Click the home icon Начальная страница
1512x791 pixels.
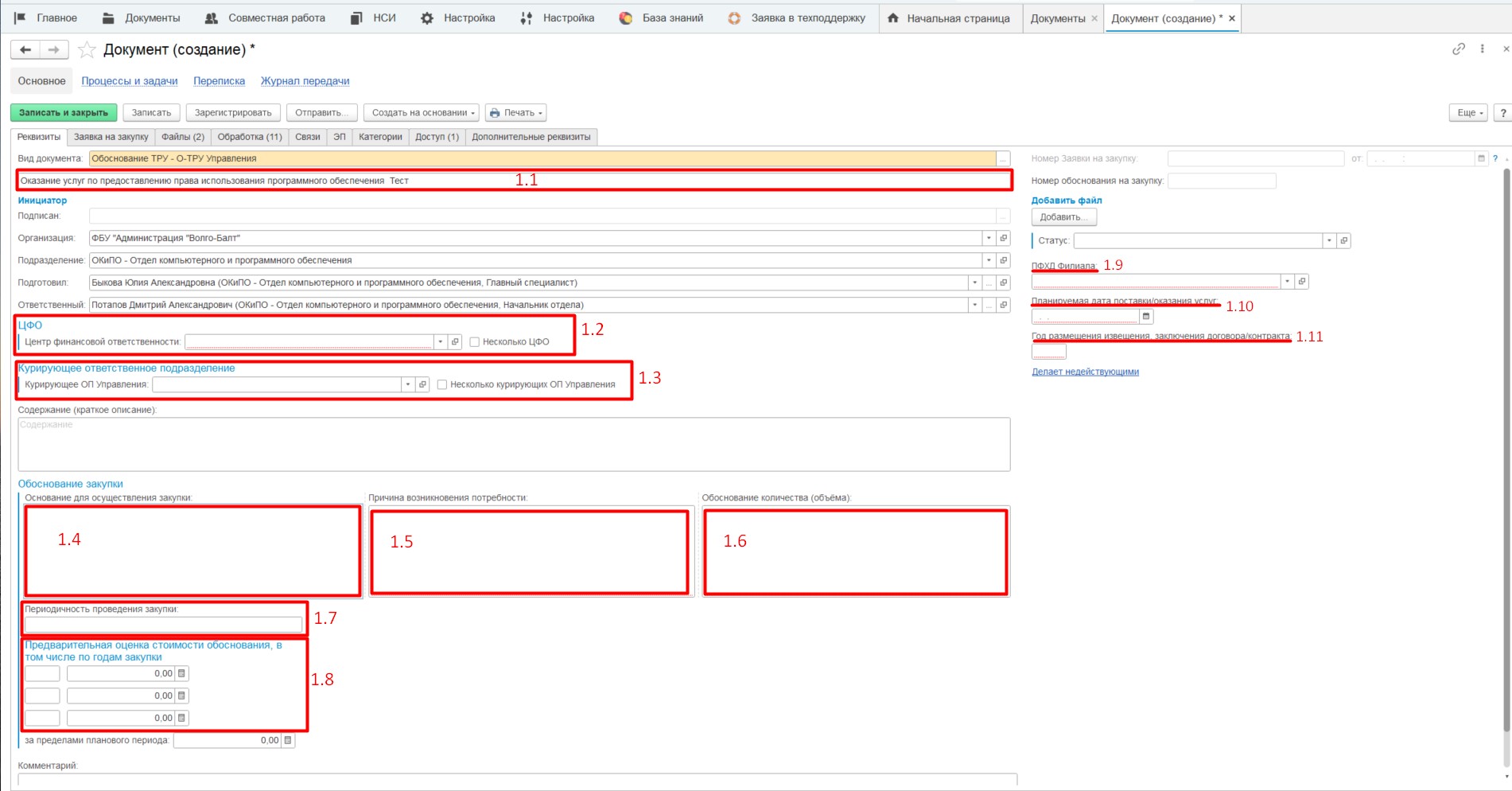point(893,18)
